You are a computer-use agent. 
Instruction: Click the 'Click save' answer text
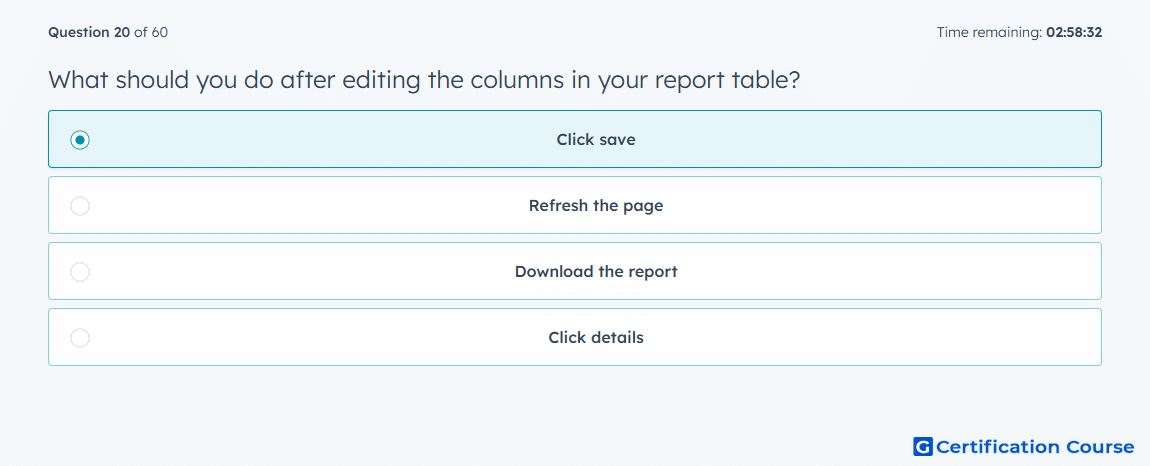click(x=596, y=139)
